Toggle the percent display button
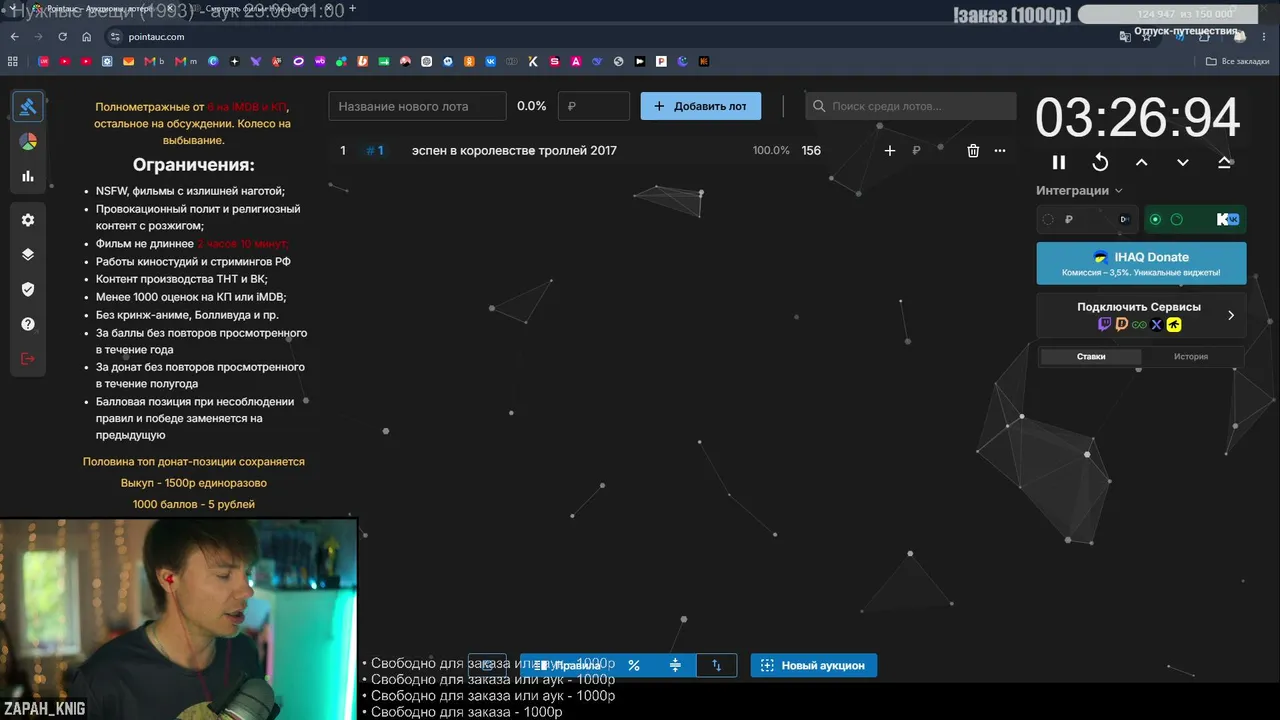This screenshot has height=720, width=1280. pos(634,665)
